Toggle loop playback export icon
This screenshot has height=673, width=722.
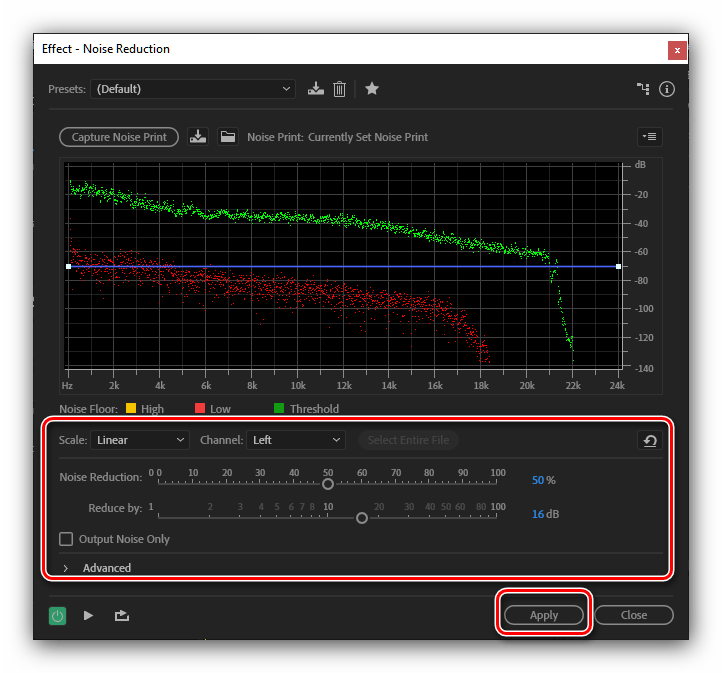122,615
